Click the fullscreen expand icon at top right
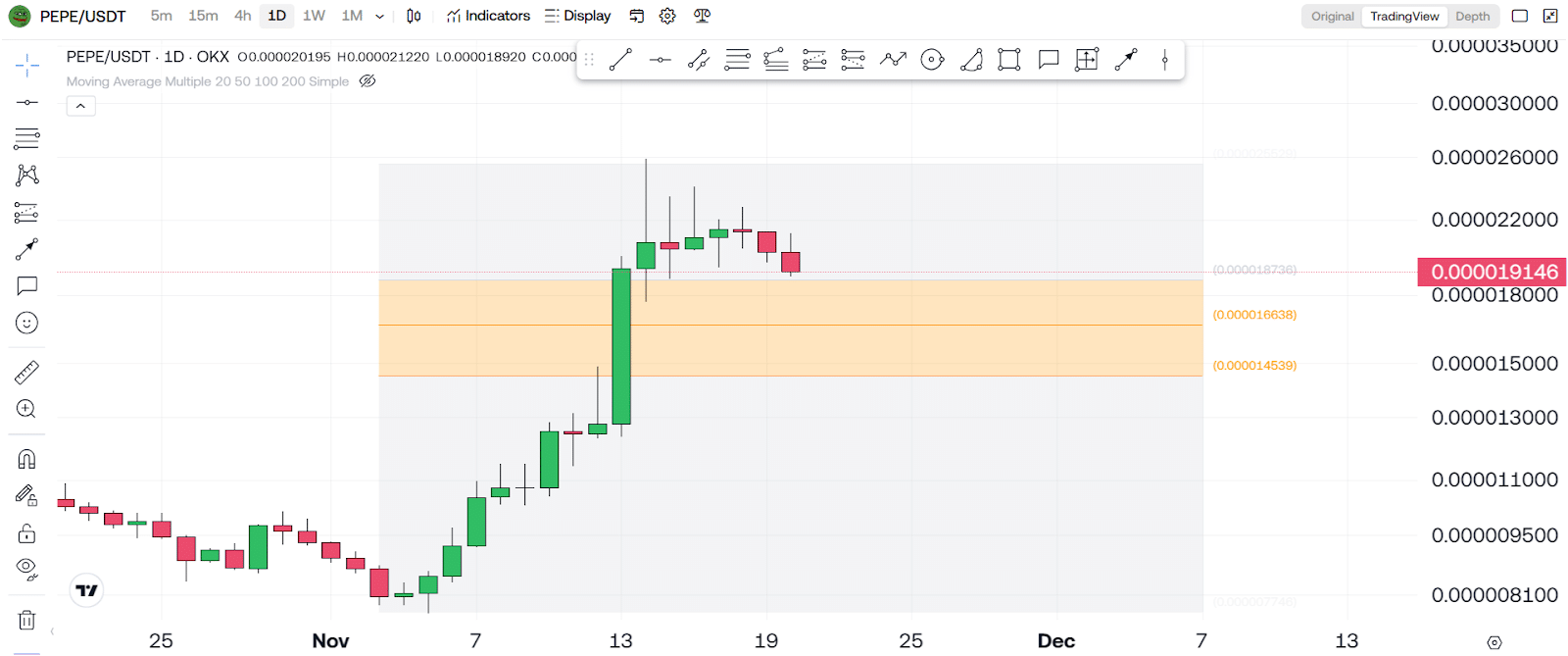This screenshot has width=1568, height=656. coord(1550,16)
